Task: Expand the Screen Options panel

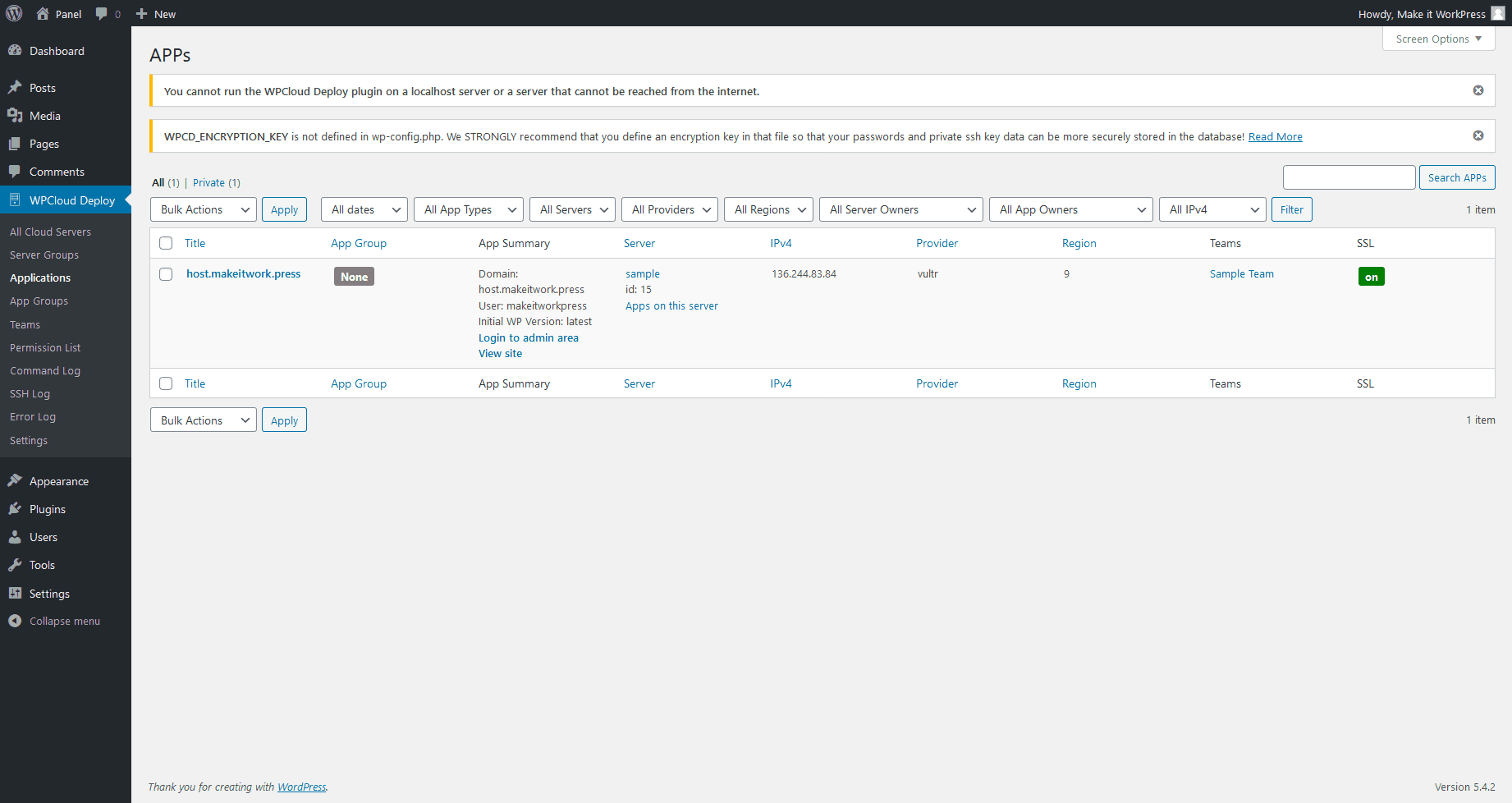Action: 1437,39
